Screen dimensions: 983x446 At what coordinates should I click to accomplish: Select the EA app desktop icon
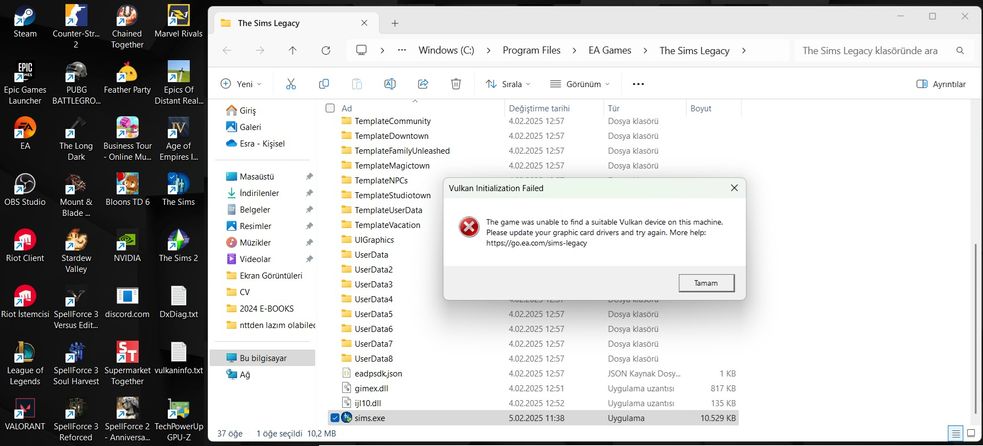25,133
